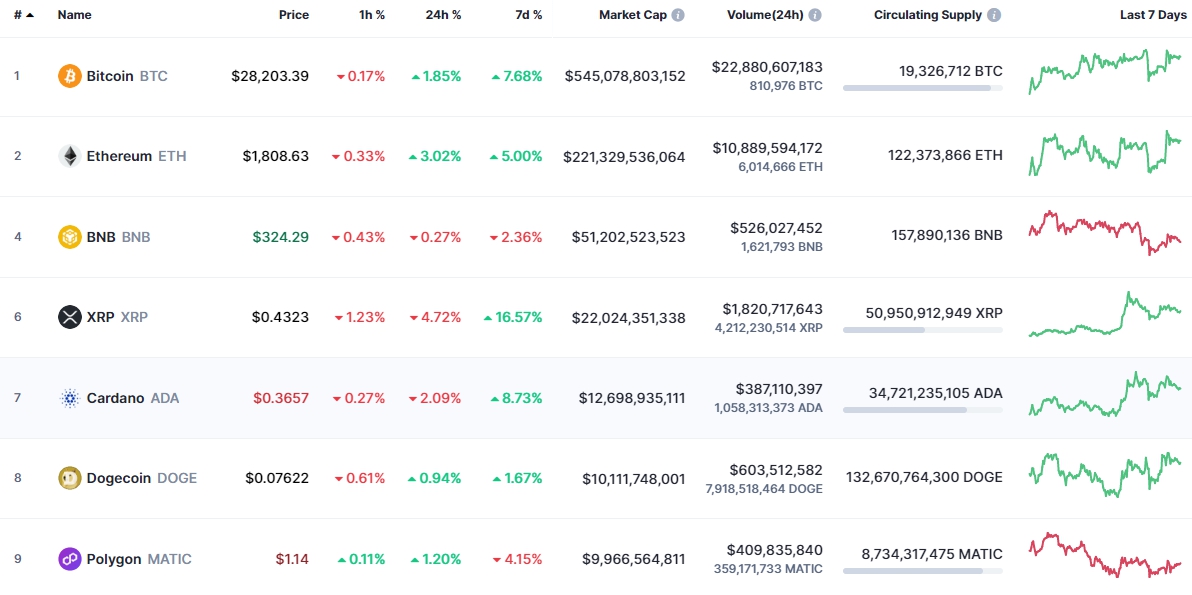Click the XRP logo icon
Screen dimensions: 1192x595
point(69,317)
